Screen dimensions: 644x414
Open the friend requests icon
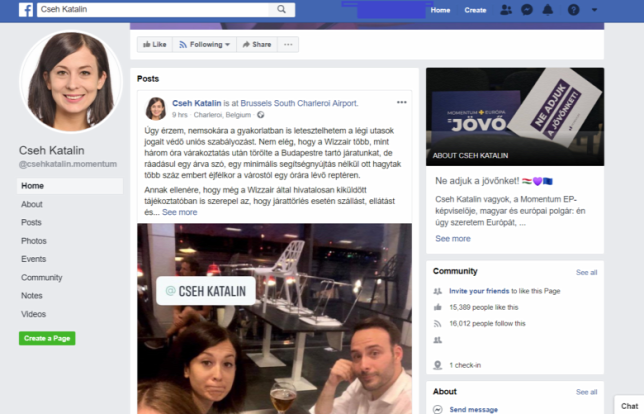click(506, 10)
